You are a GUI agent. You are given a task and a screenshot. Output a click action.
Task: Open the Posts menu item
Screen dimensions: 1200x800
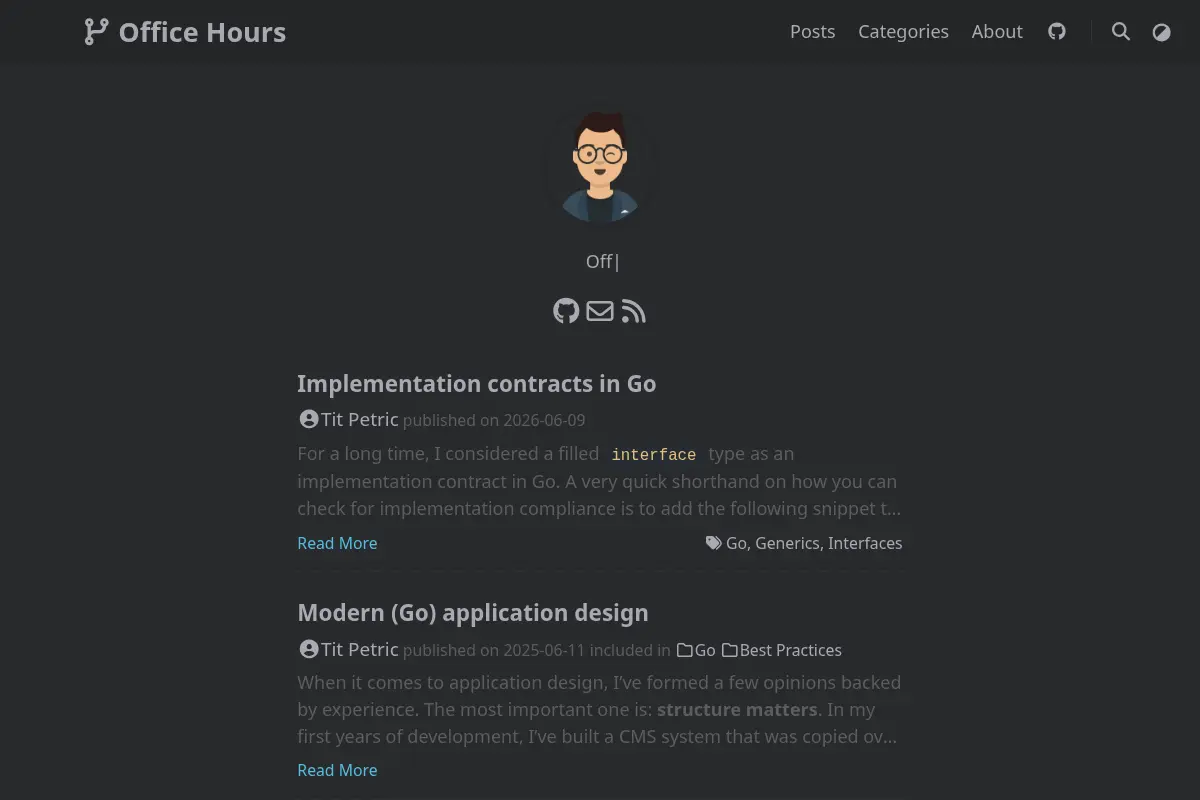812,32
